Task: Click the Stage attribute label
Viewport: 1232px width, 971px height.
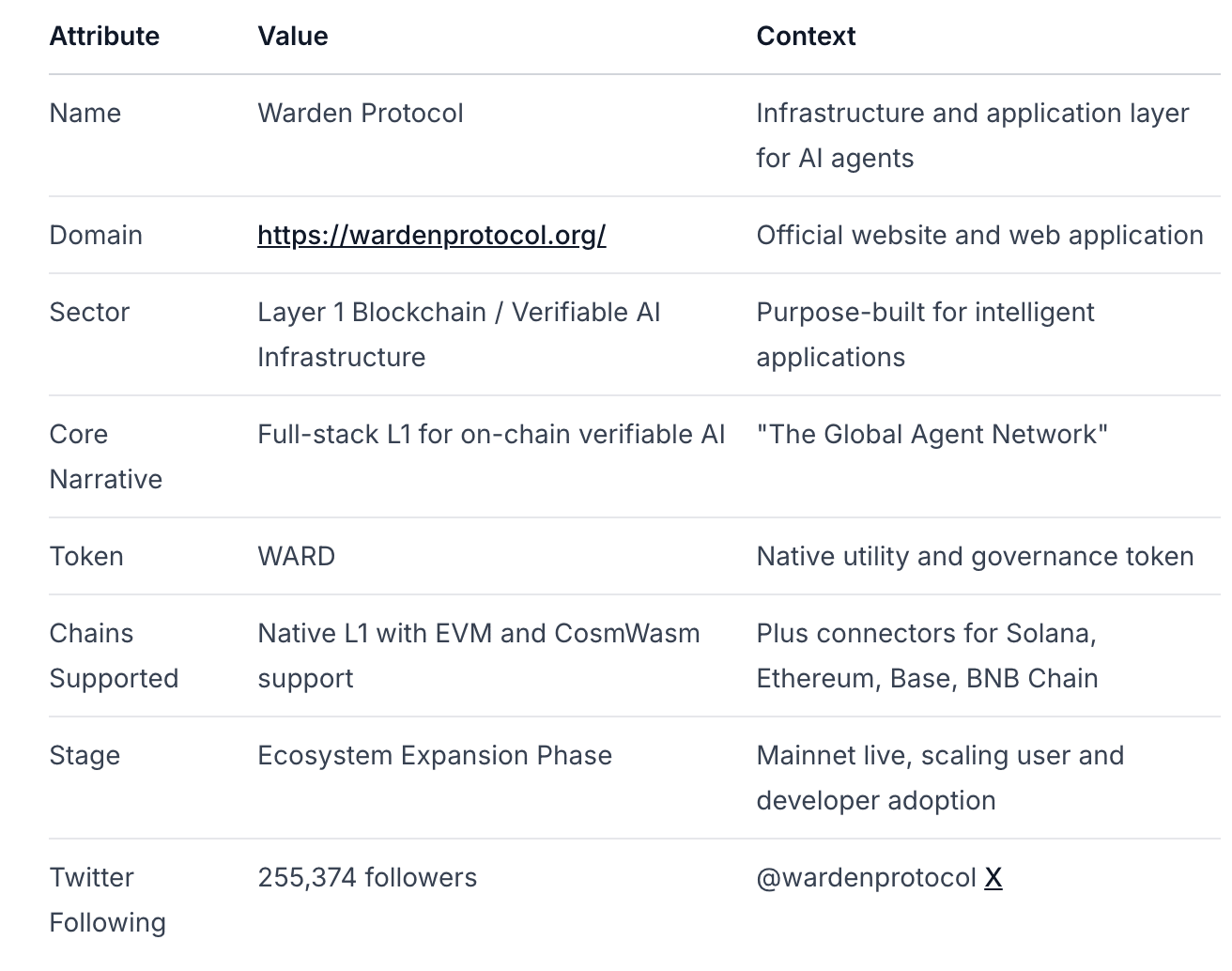Action: point(85,755)
